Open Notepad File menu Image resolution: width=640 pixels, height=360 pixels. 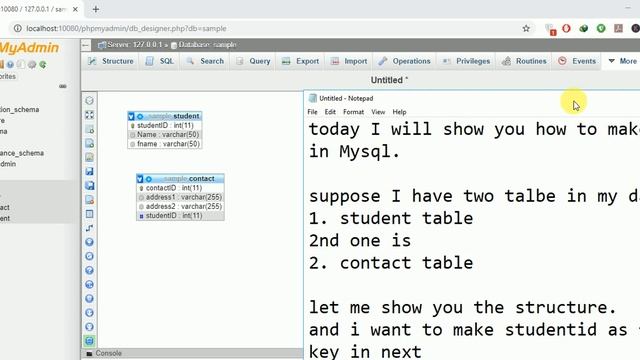312,112
